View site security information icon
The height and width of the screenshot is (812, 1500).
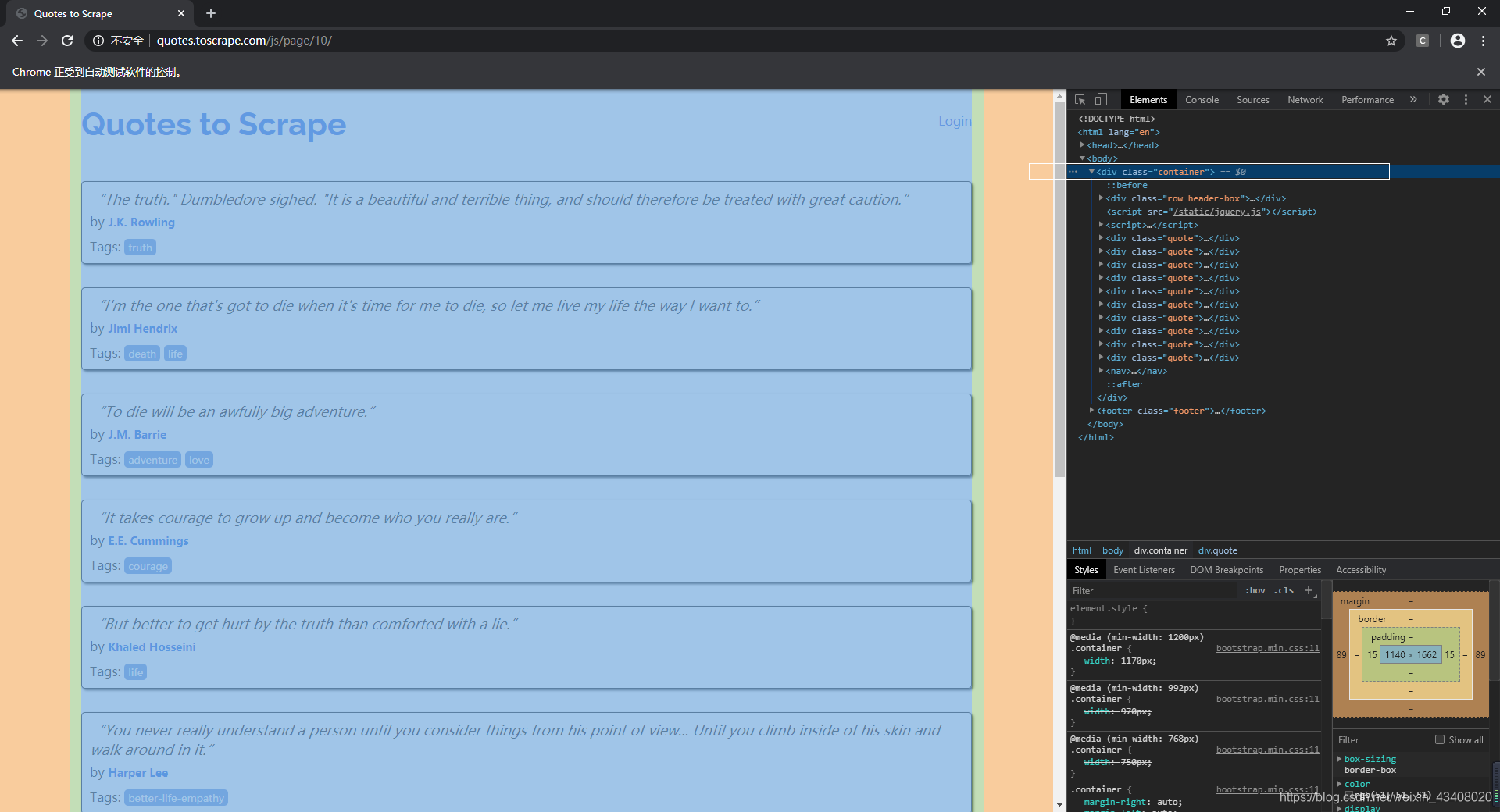(x=98, y=41)
